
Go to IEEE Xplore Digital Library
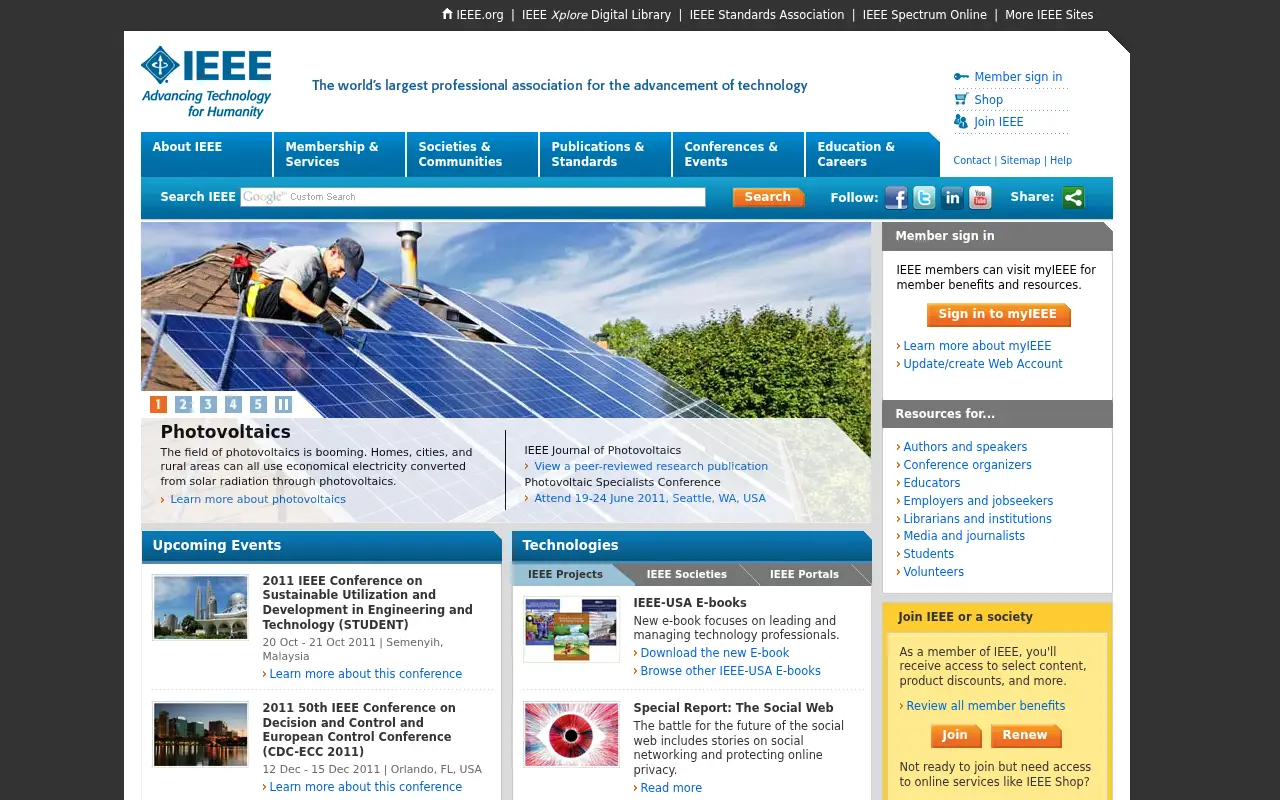click(596, 15)
